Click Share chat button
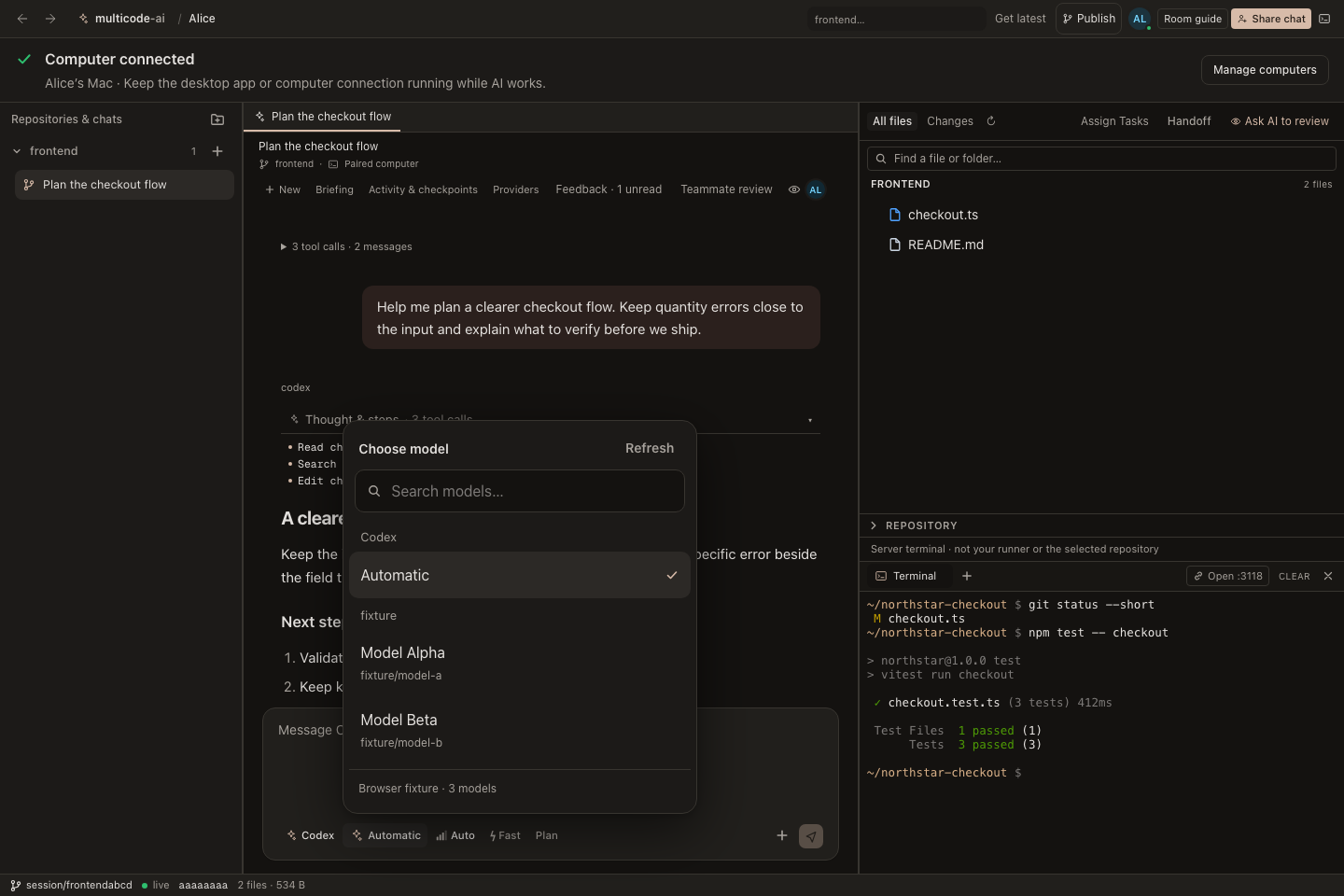This screenshot has height=896, width=1344. 1271,19
